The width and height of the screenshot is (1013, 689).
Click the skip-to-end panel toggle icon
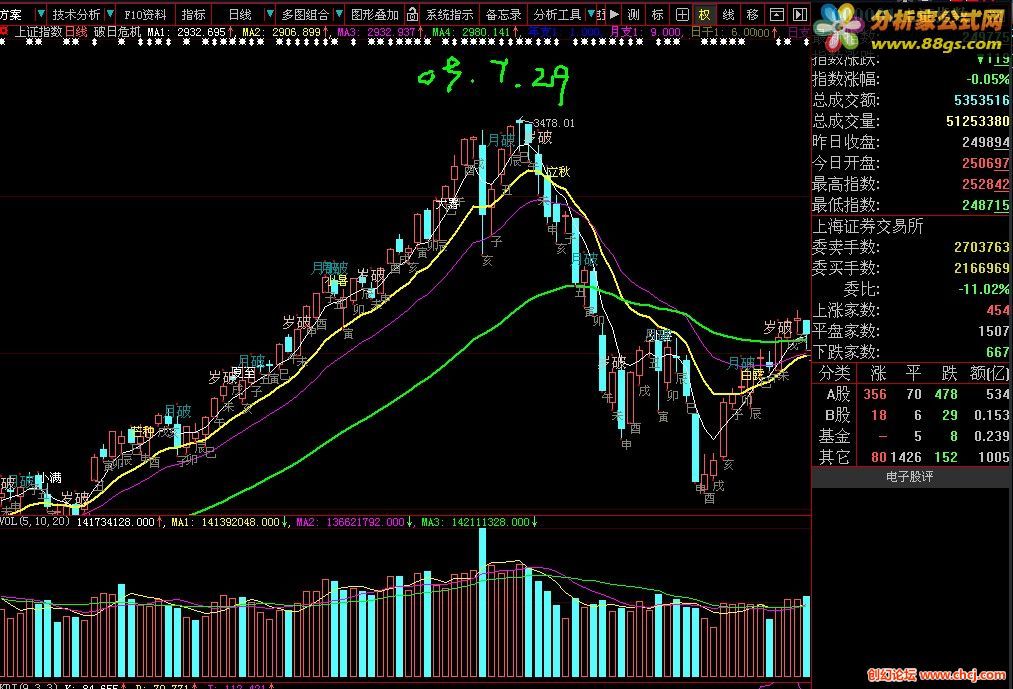pyautogui.click(x=800, y=14)
